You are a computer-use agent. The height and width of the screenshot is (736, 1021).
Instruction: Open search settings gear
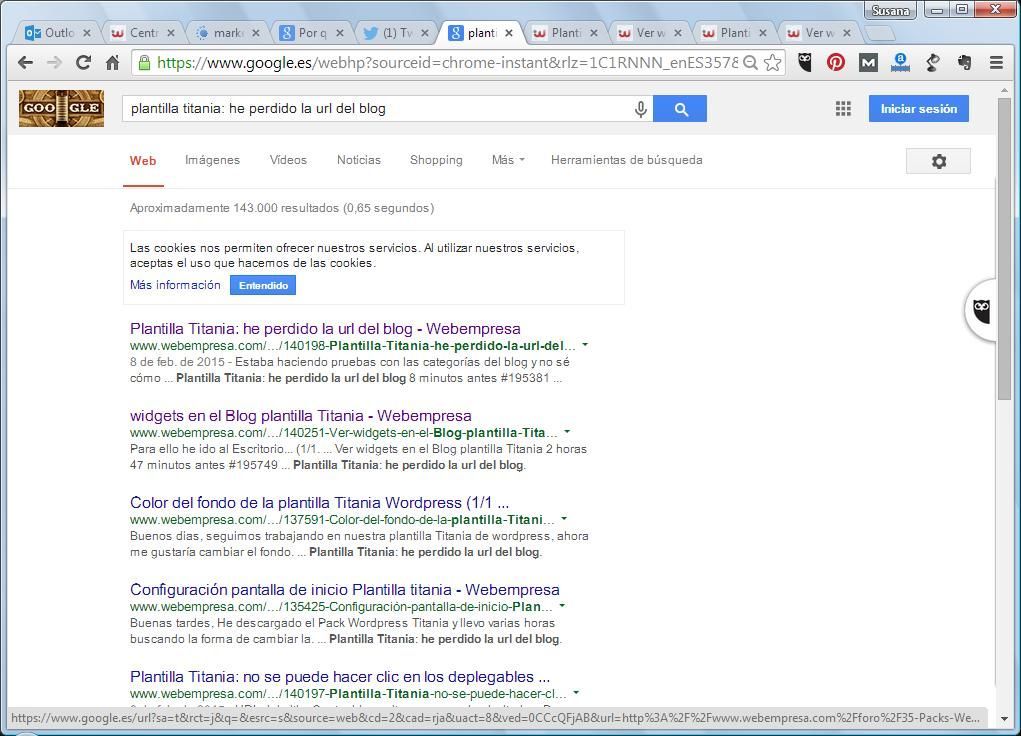(938, 161)
